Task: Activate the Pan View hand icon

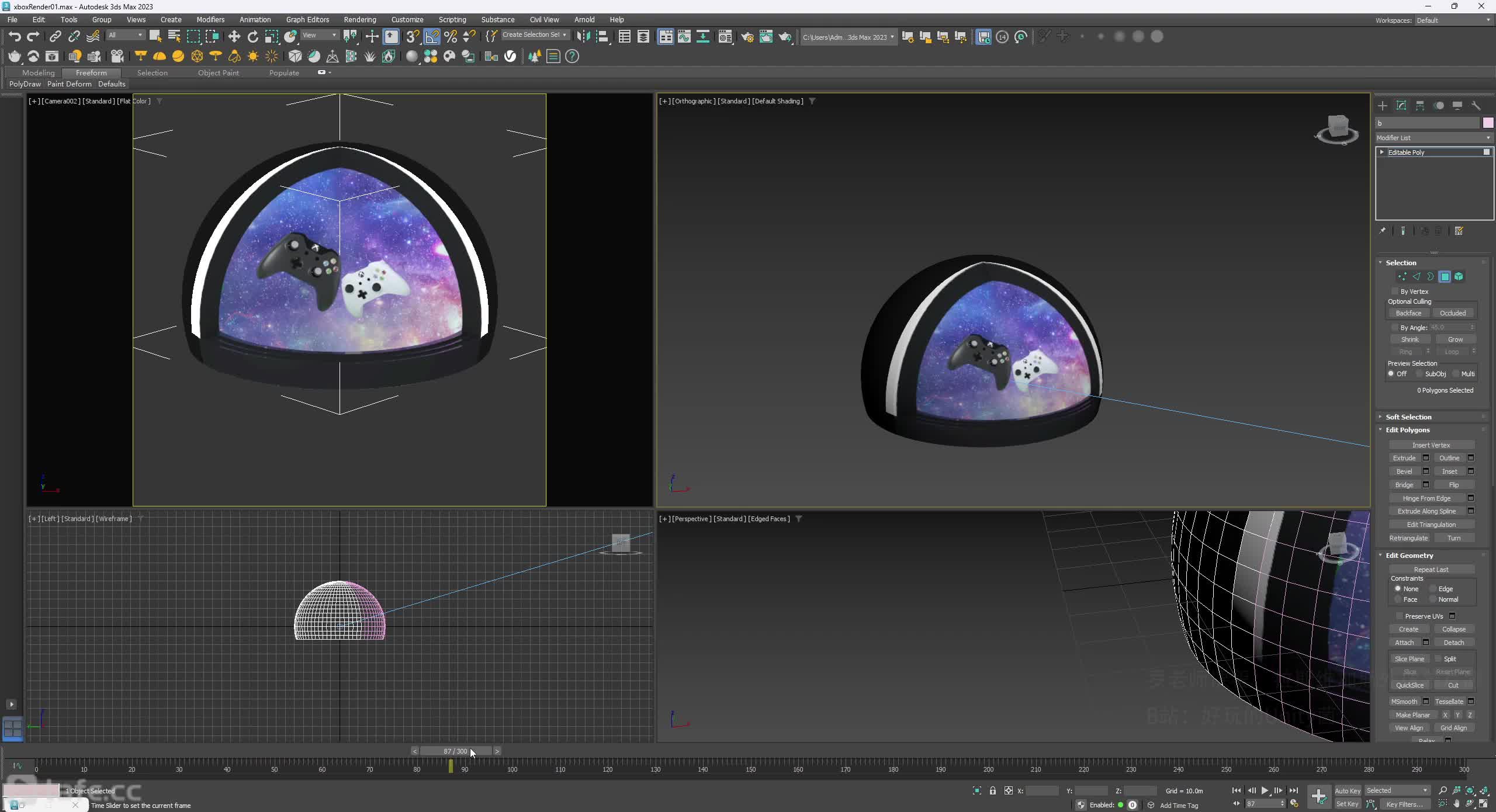Action: click(x=1456, y=804)
